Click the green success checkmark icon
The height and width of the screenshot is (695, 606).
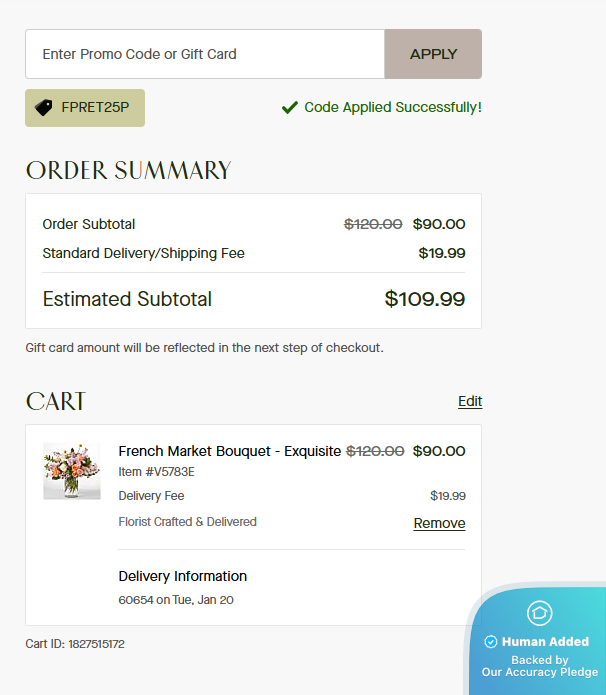coord(290,107)
